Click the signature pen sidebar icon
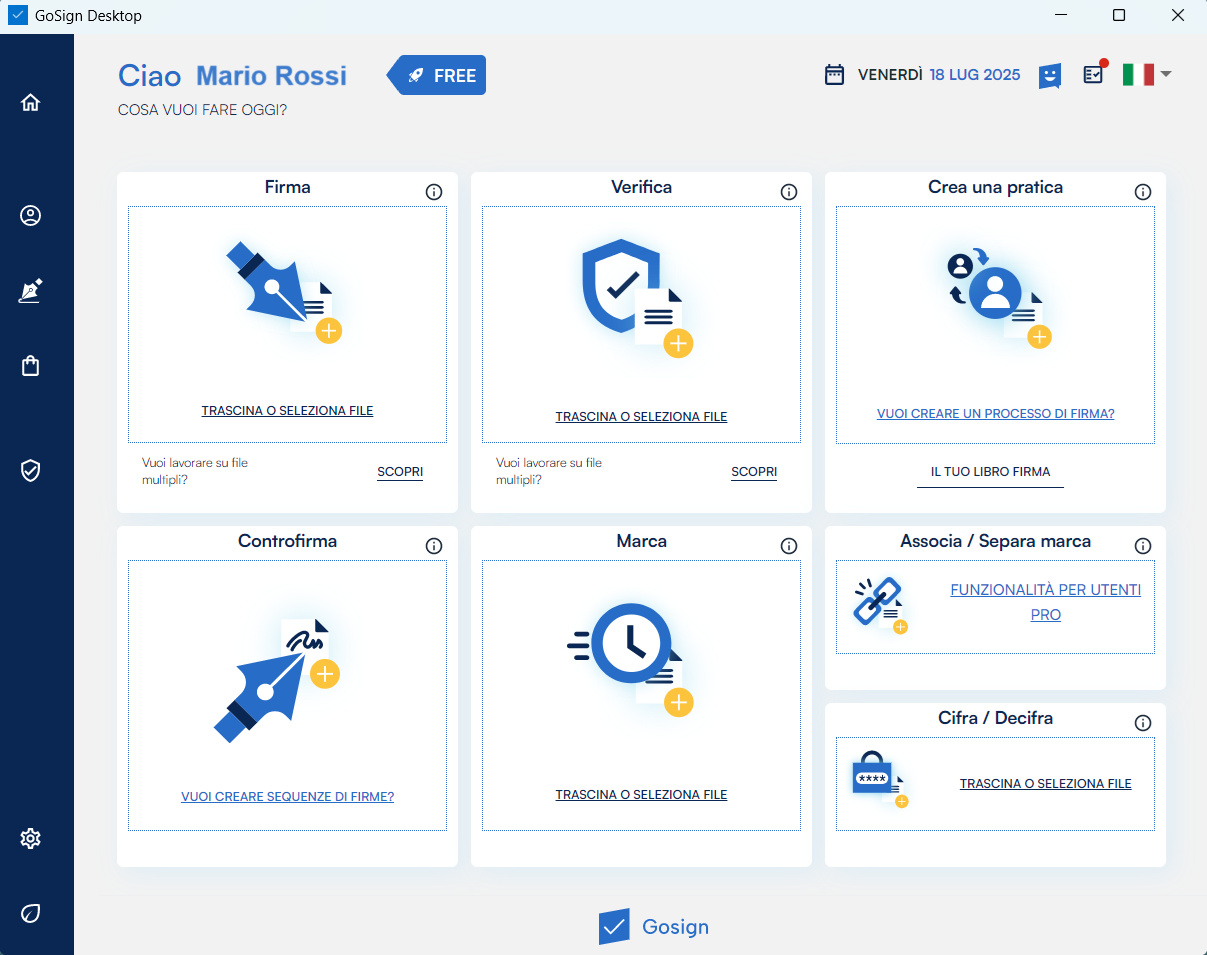The width and height of the screenshot is (1207, 955). [31, 291]
